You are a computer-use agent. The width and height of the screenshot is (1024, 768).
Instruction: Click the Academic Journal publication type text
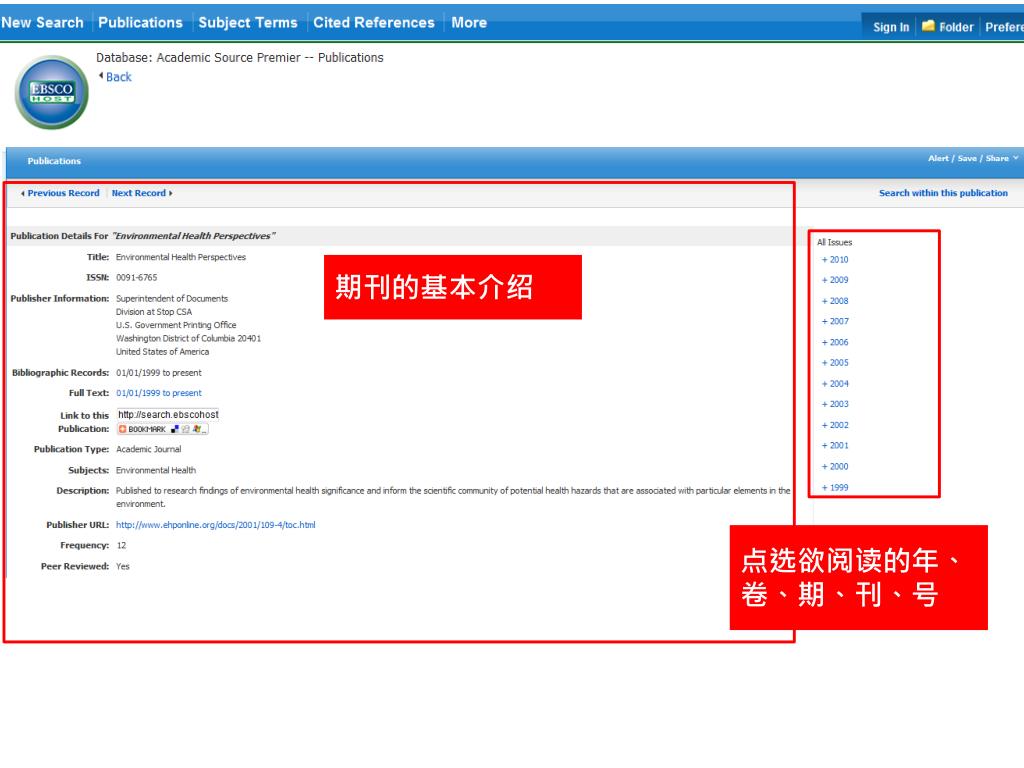(x=148, y=449)
